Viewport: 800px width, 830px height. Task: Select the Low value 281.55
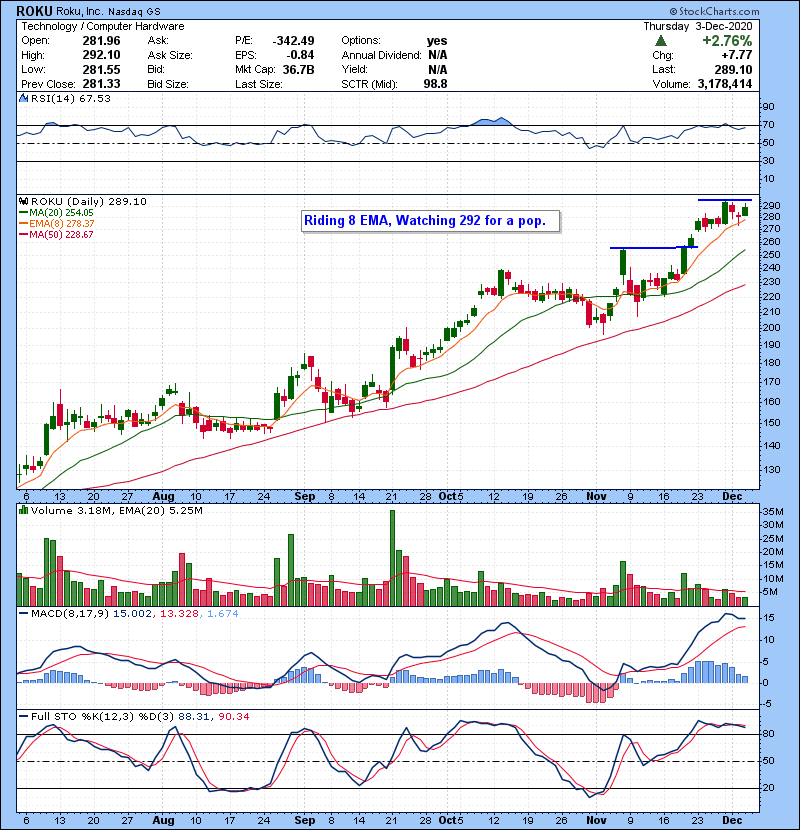click(x=101, y=69)
